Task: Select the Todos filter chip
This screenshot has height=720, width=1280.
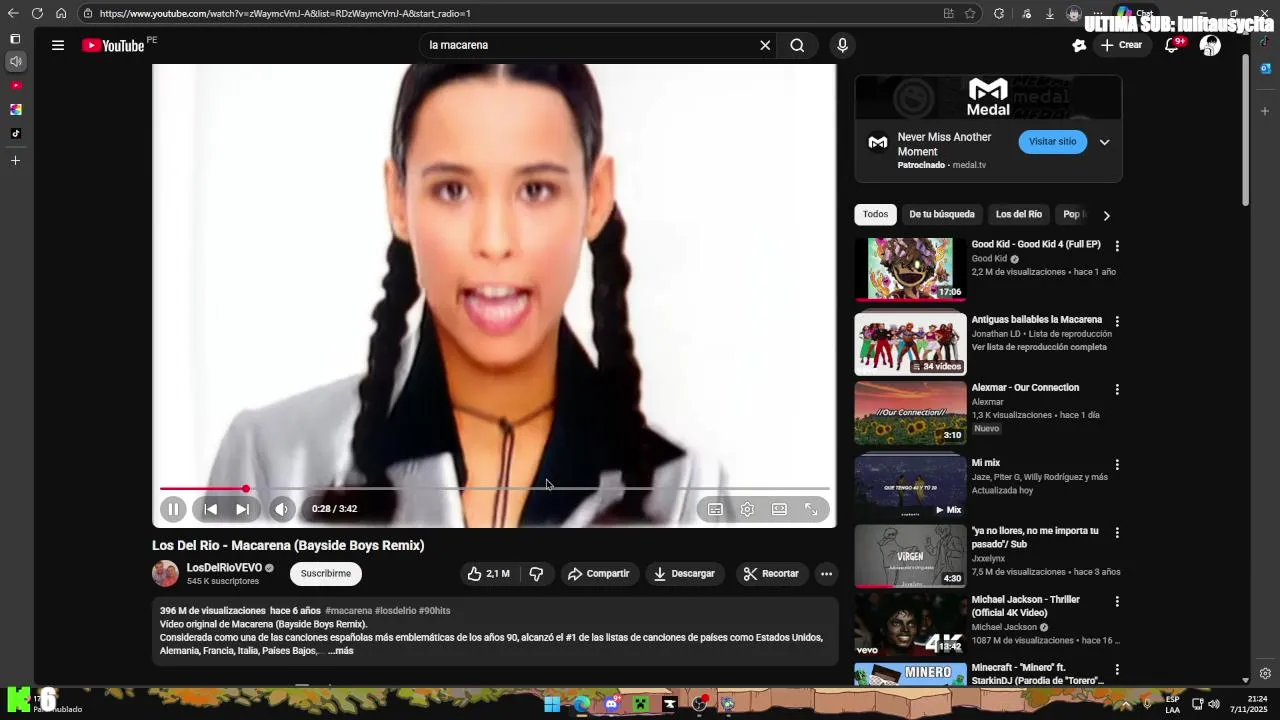Action: (x=875, y=215)
